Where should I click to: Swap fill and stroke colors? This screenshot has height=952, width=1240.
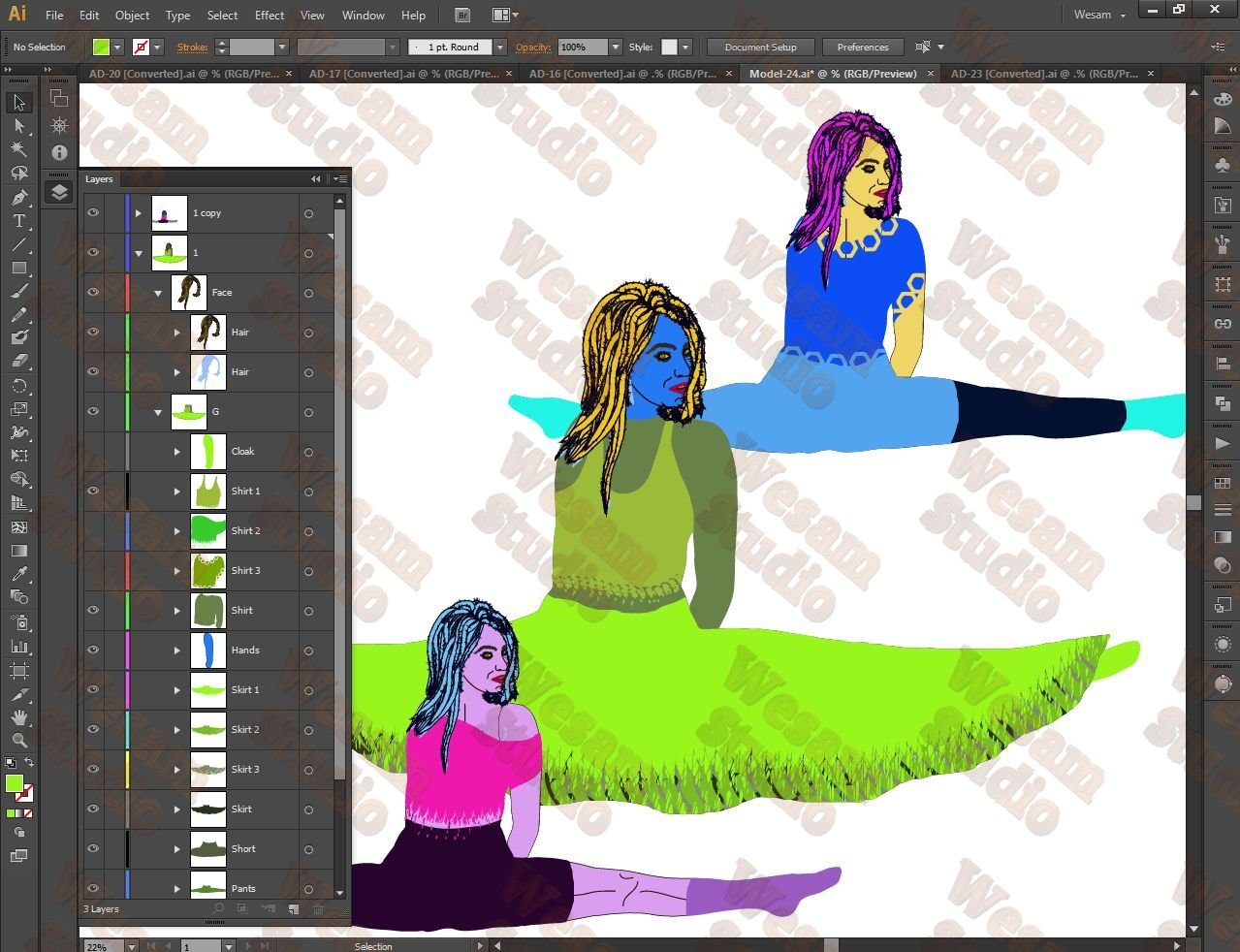29,763
